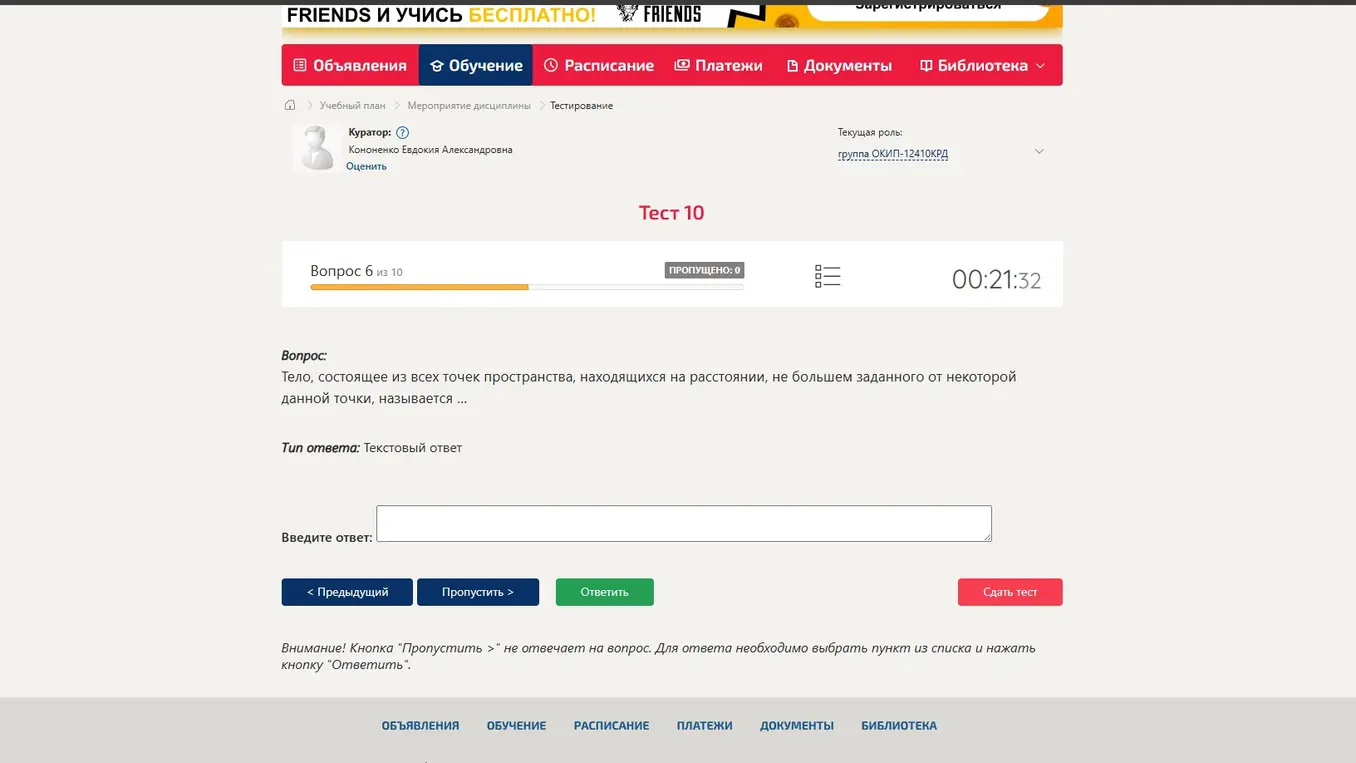Click the Учебный план breadcrumb

point(352,105)
